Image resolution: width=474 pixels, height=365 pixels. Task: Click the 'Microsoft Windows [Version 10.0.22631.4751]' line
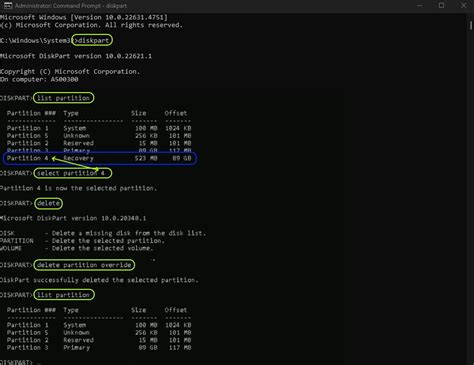(x=84, y=17)
